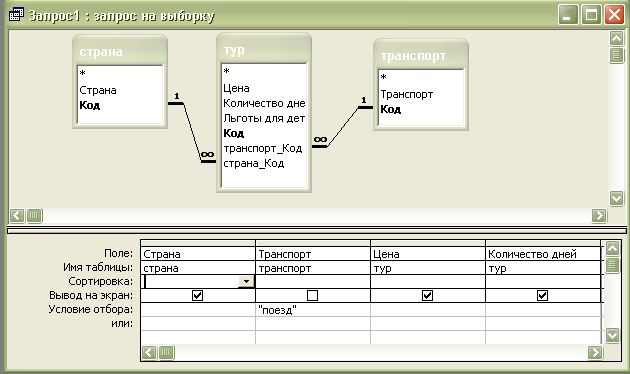Image resolution: width=630 pixels, height=374 pixels.
Task: Click the criteria cell containing "поезд"
Action: 313,310
